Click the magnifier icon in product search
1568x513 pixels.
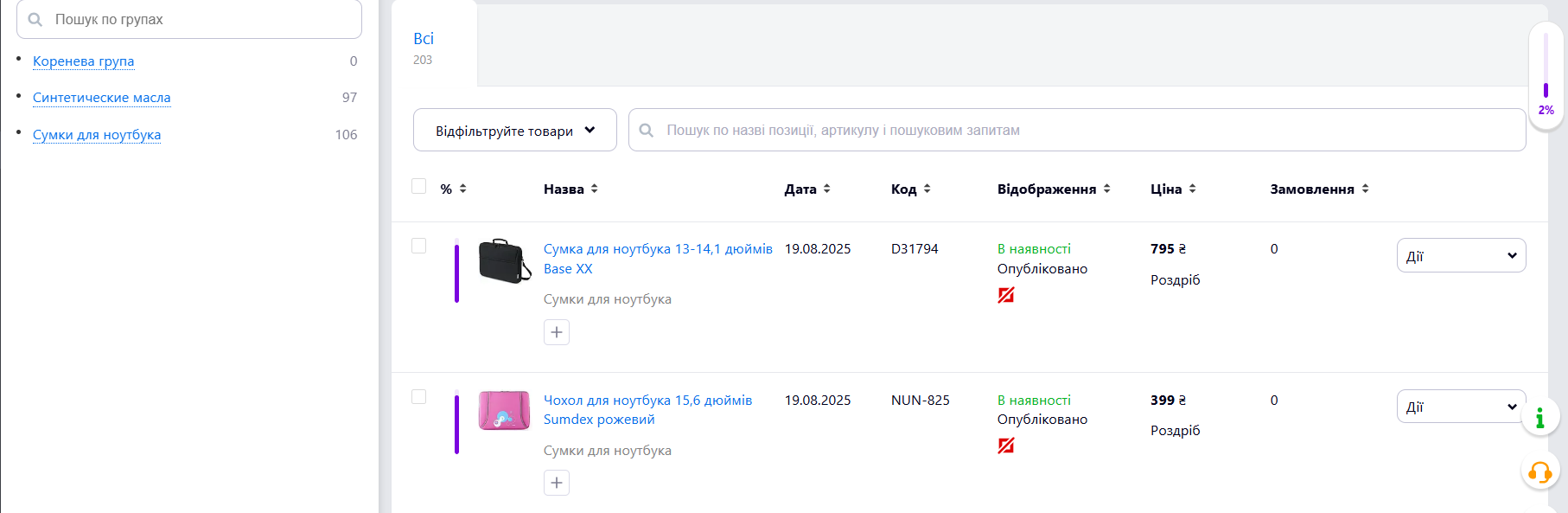coord(647,130)
